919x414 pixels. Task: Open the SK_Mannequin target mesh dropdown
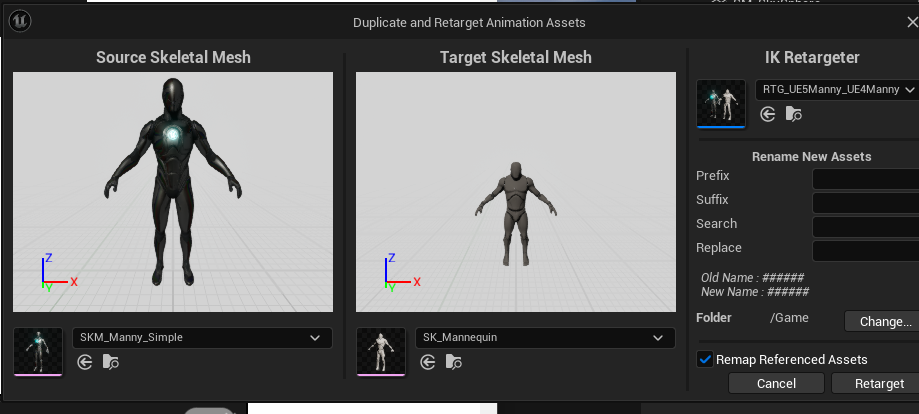click(x=545, y=338)
